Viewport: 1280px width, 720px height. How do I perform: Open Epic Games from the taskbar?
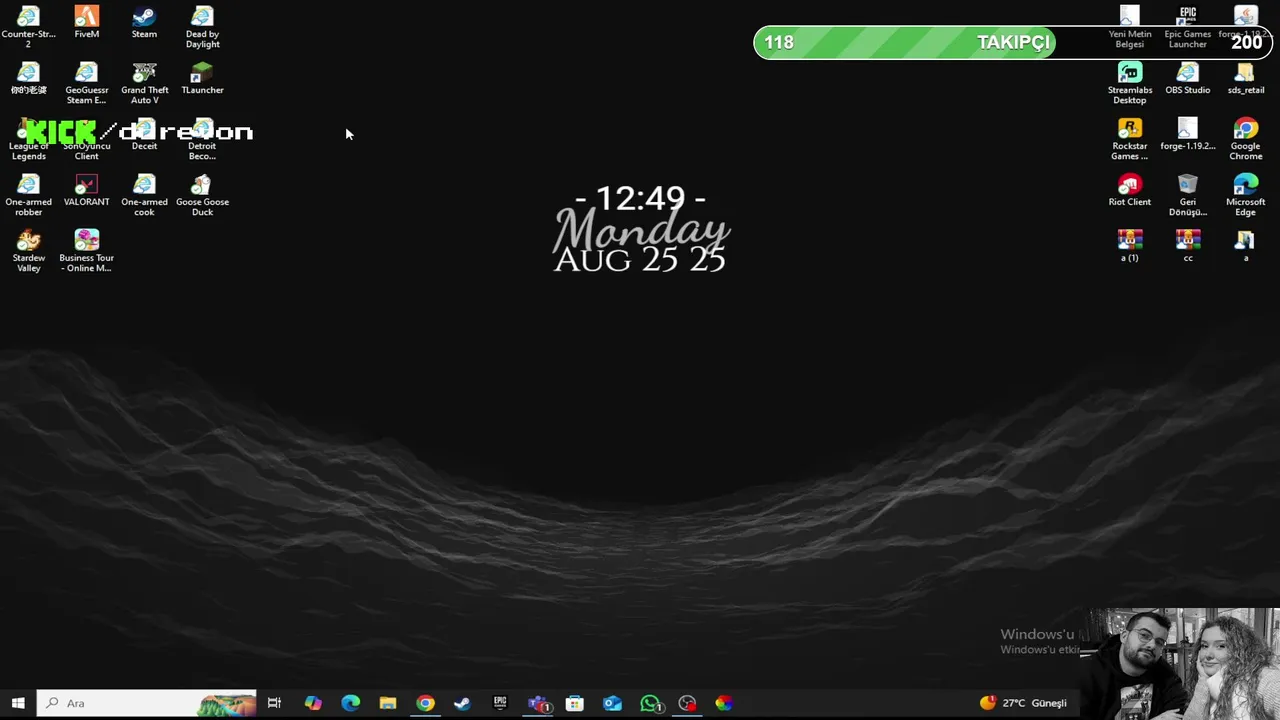tap(500, 703)
